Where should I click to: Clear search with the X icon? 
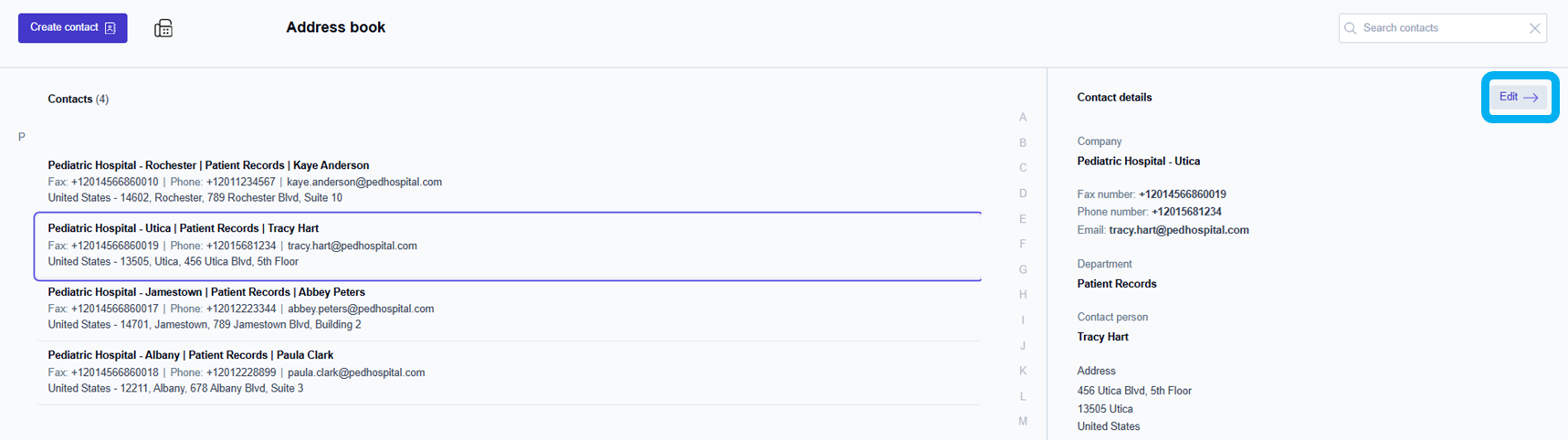coord(1535,28)
